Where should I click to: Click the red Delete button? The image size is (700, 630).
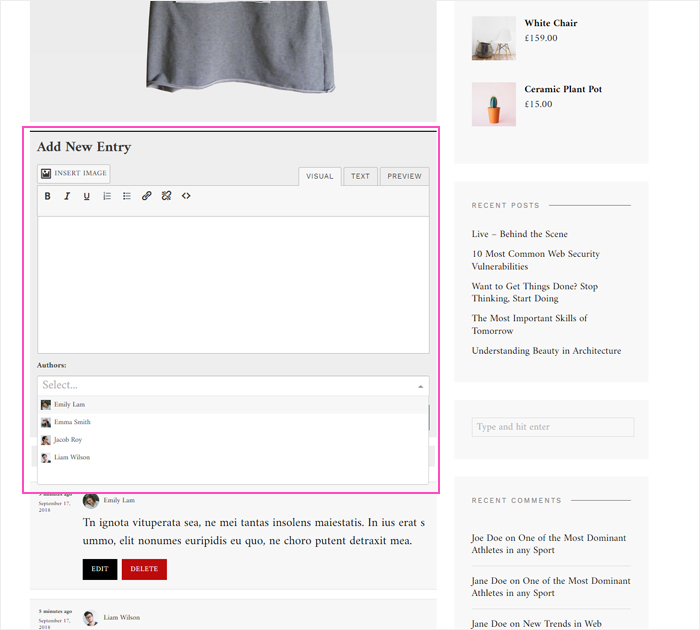coord(144,569)
